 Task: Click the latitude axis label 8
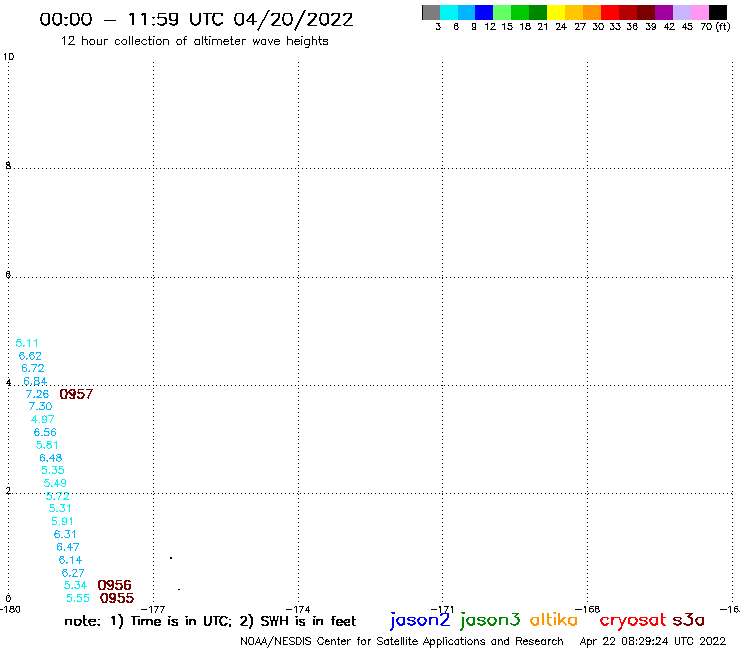tap(8, 165)
